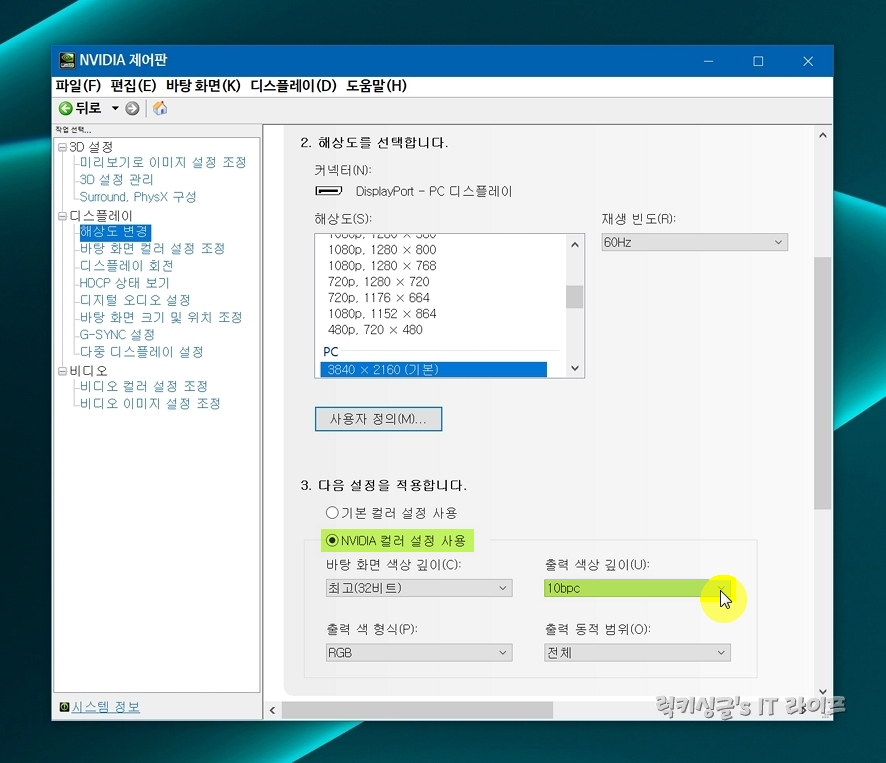Click the 사용자 정의(M) button
Screen dimensions: 886x763
(378, 419)
